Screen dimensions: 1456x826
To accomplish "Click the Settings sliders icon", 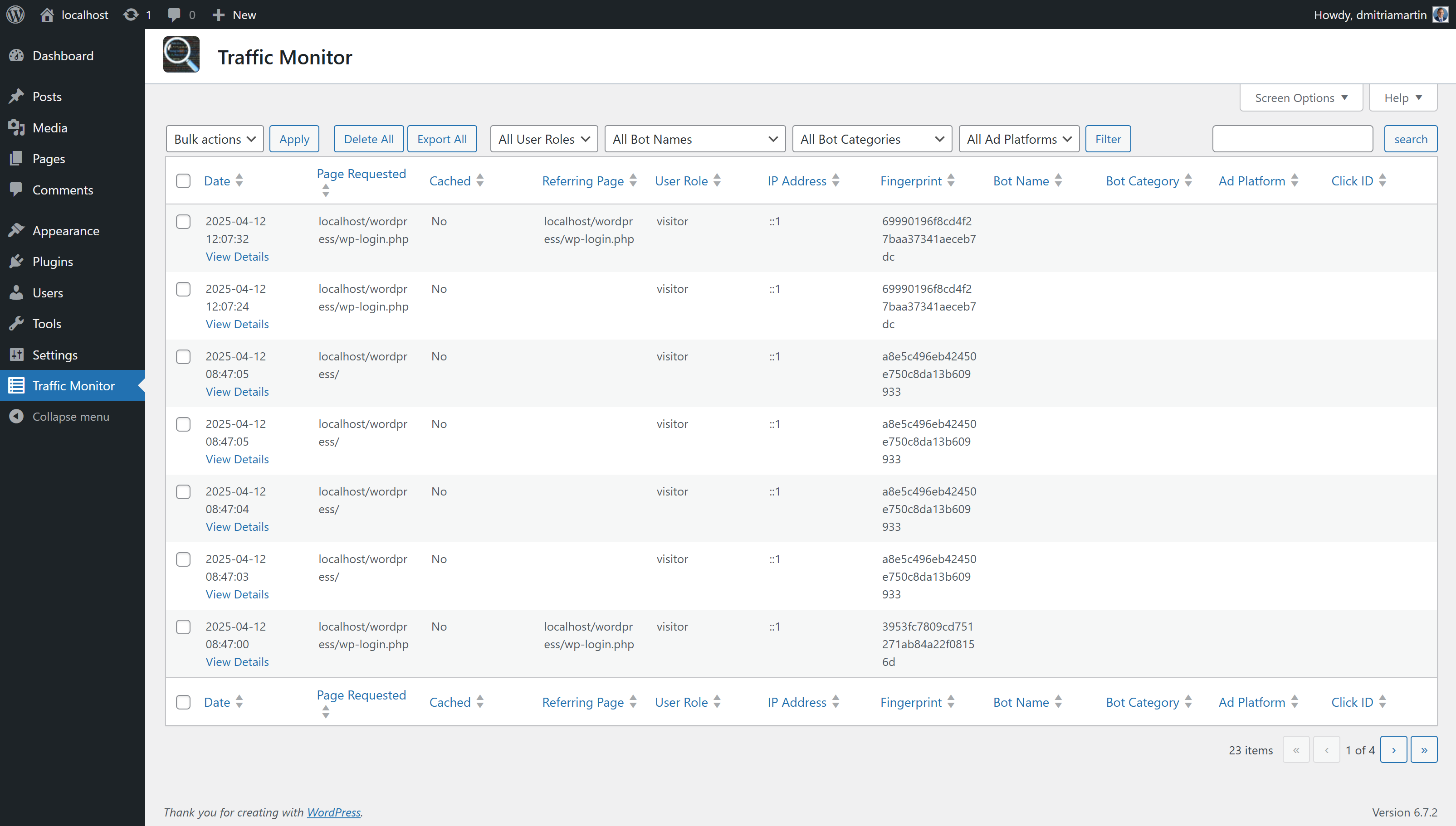I will 16,355.
